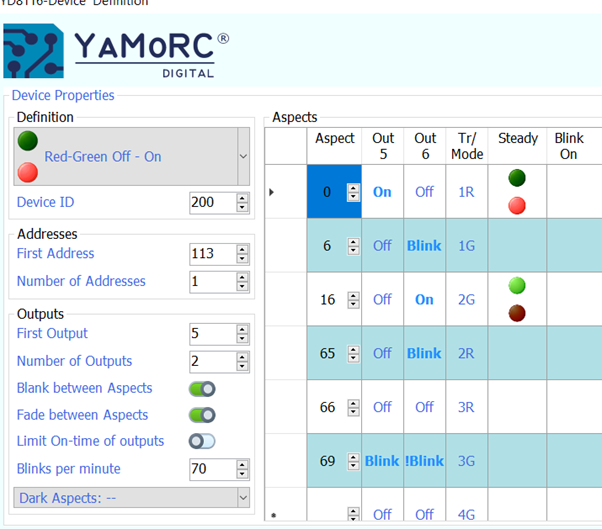Image resolution: width=602 pixels, height=529 pixels.
Task: Click the new row asterisk marker
Action: [273, 515]
